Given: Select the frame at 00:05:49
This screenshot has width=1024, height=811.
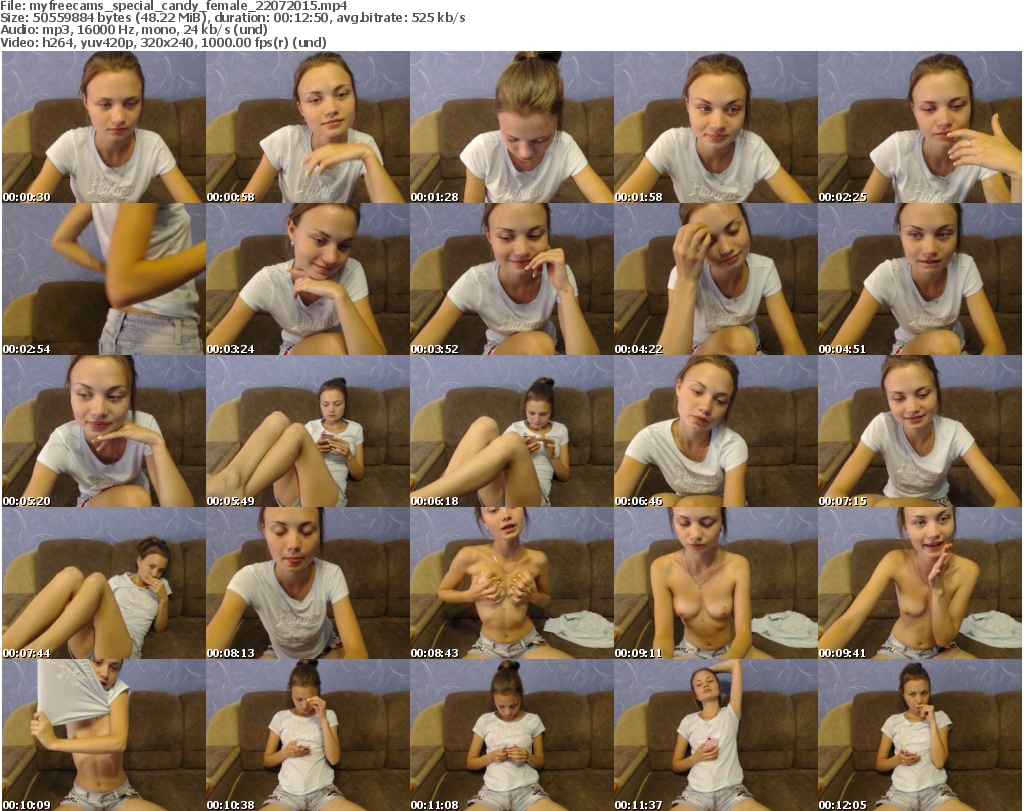Looking at the screenshot, I should coord(308,431).
